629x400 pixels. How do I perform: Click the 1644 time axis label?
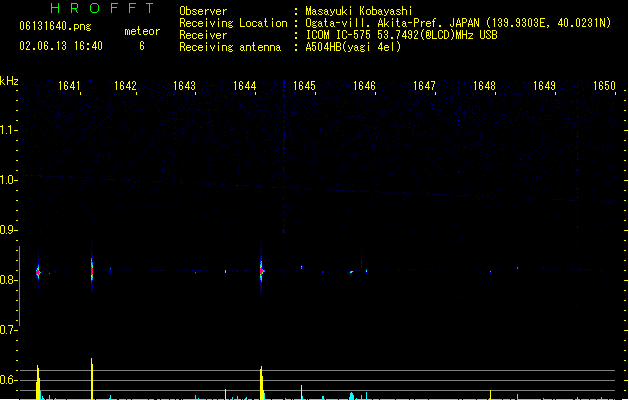(245, 86)
